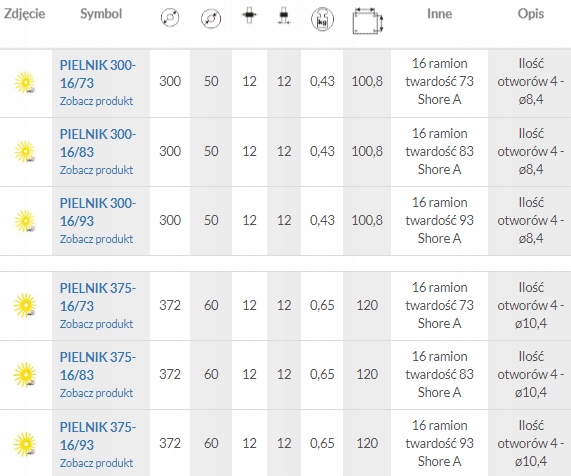Open PIELNIK 300-16/83 product photo thumbnail
This screenshot has width=571, height=476.
tap(25, 152)
